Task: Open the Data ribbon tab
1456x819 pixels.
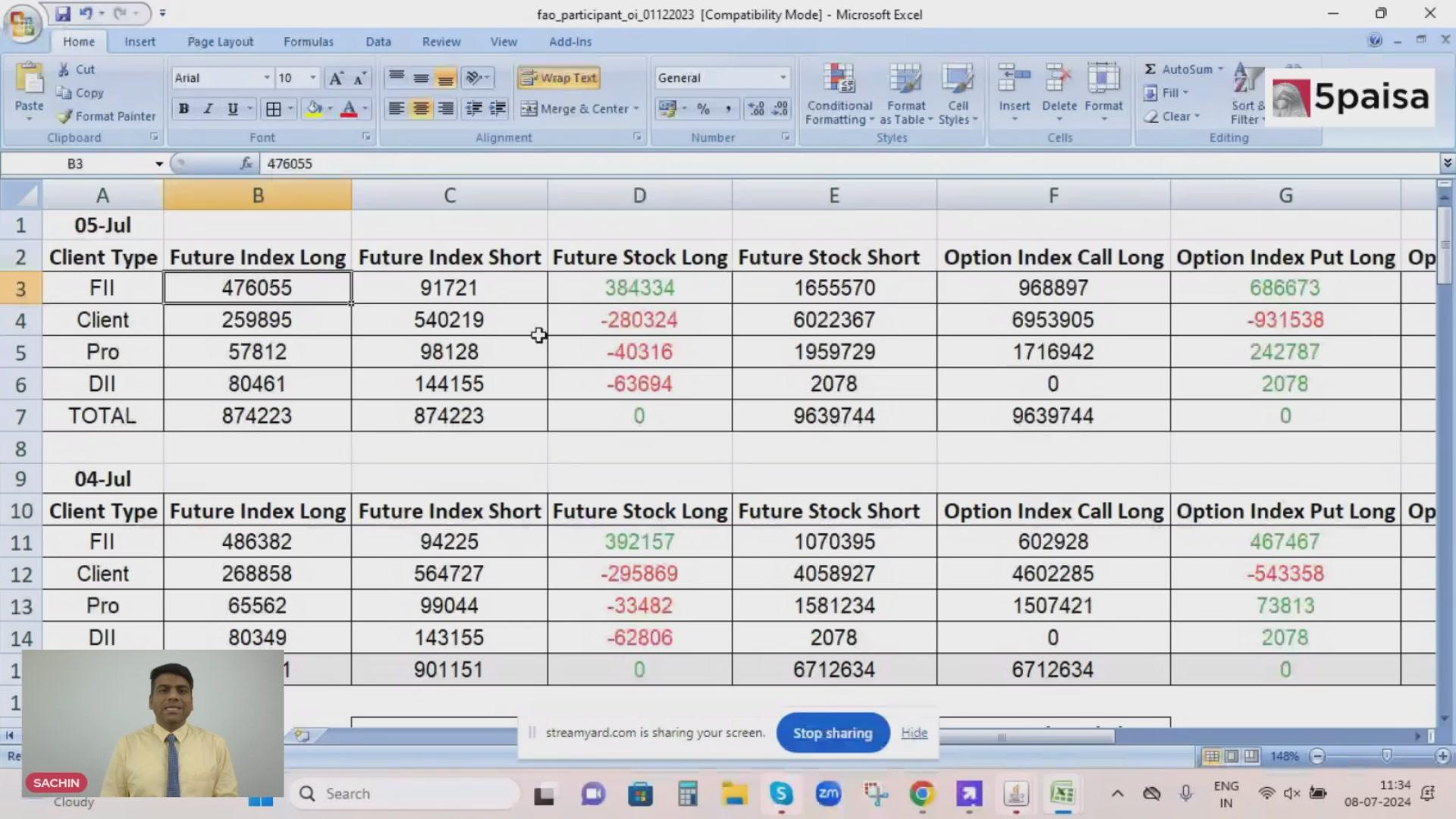Action: tap(378, 42)
